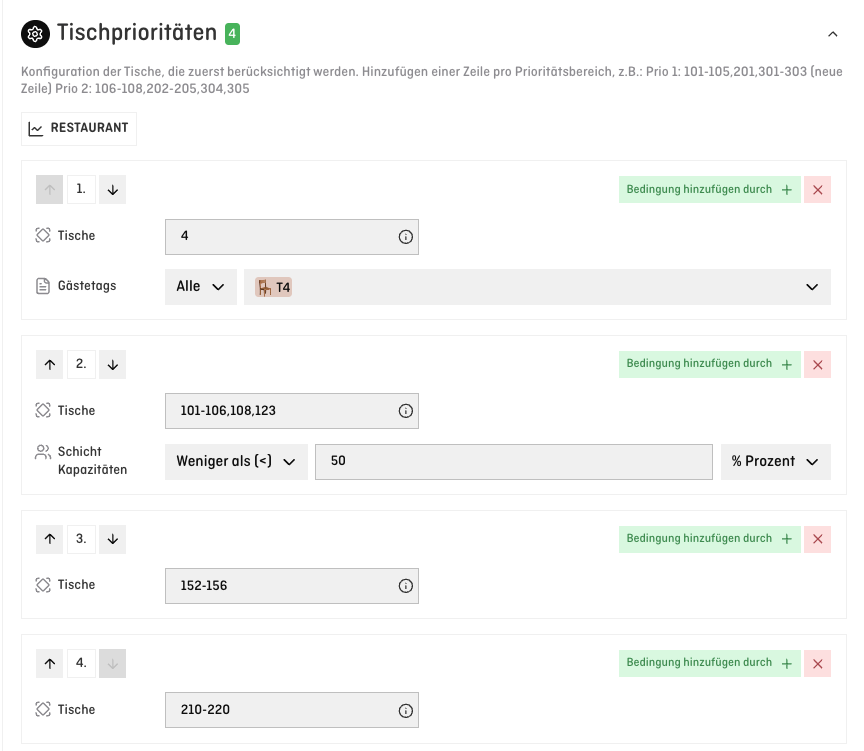The width and height of the screenshot is (864, 751).
Task: Delete priority row 1 with red X
Action: 817,189
